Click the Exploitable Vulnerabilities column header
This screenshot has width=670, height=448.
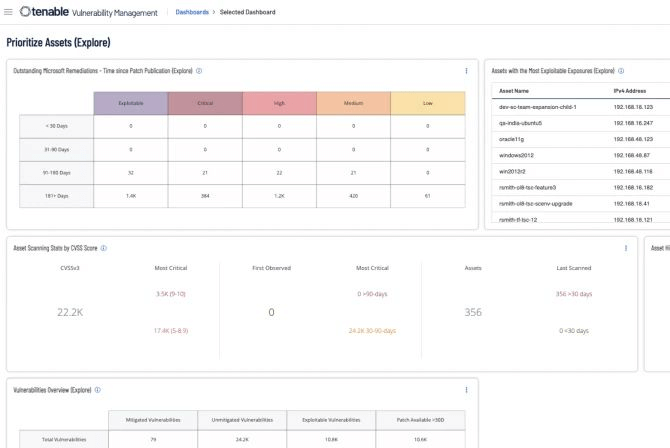[x=331, y=420]
